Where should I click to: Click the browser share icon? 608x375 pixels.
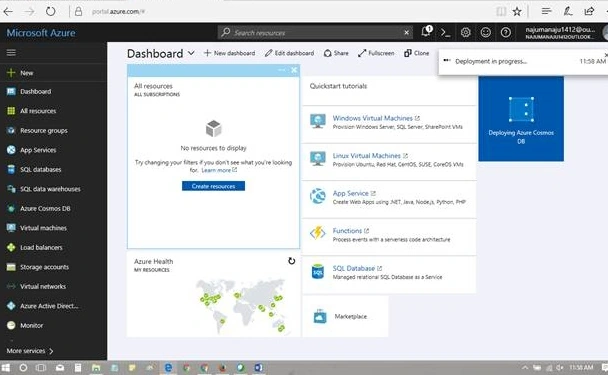(x=589, y=11)
